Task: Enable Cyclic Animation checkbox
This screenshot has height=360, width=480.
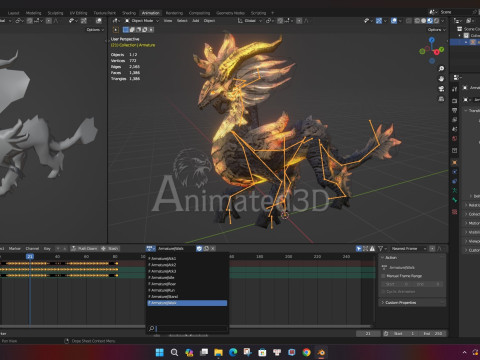Action: (x=383, y=292)
